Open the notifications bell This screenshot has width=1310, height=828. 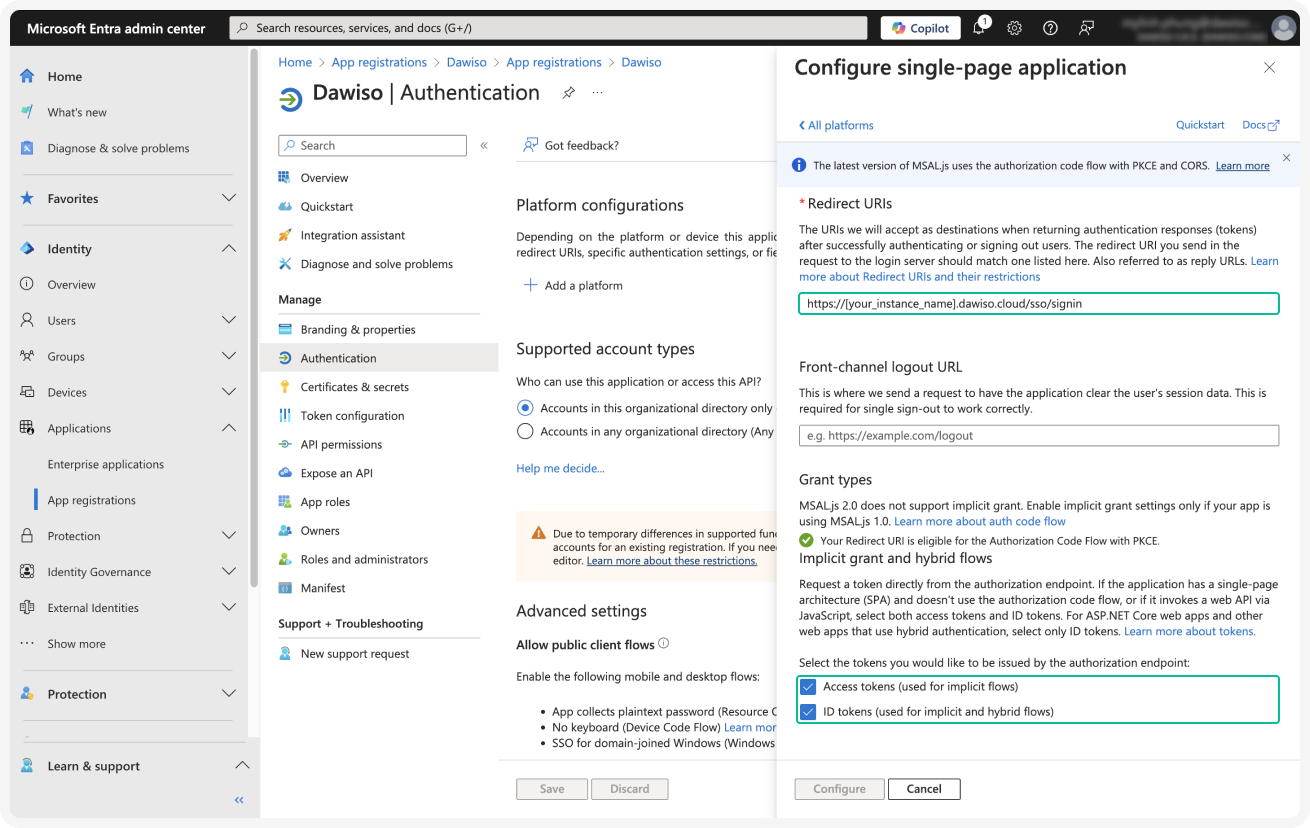click(x=980, y=28)
